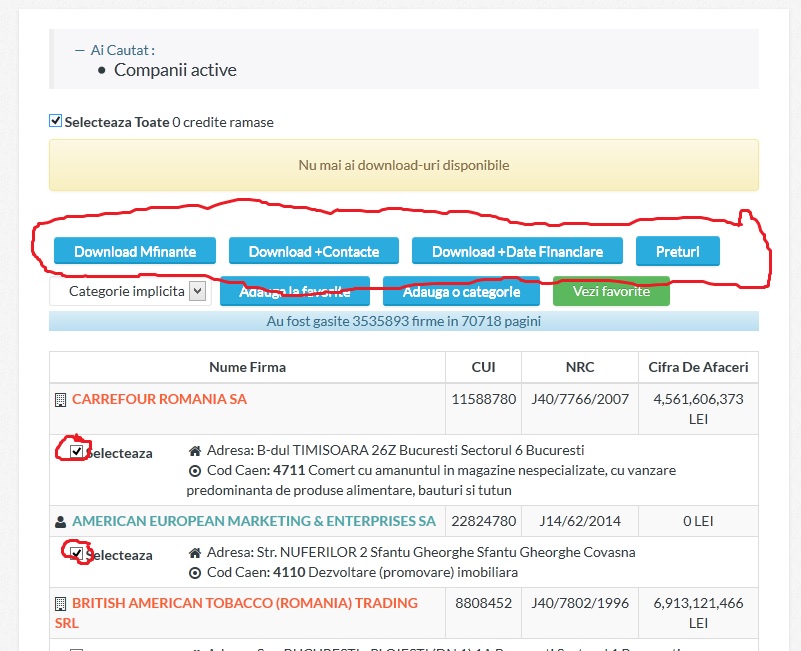Click the 0 LEI turnover cell
The image size is (801, 651).
(x=698, y=521)
